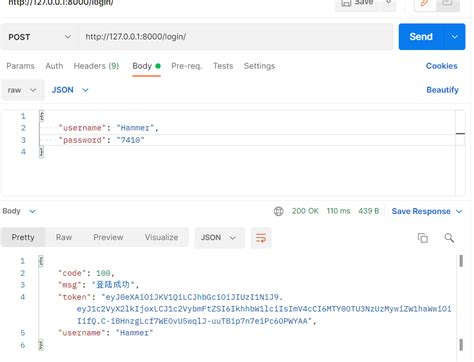The height and width of the screenshot is (362, 474).
Task: Click the comment icon at top right
Action: pyautogui.click(x=448, y=4)
